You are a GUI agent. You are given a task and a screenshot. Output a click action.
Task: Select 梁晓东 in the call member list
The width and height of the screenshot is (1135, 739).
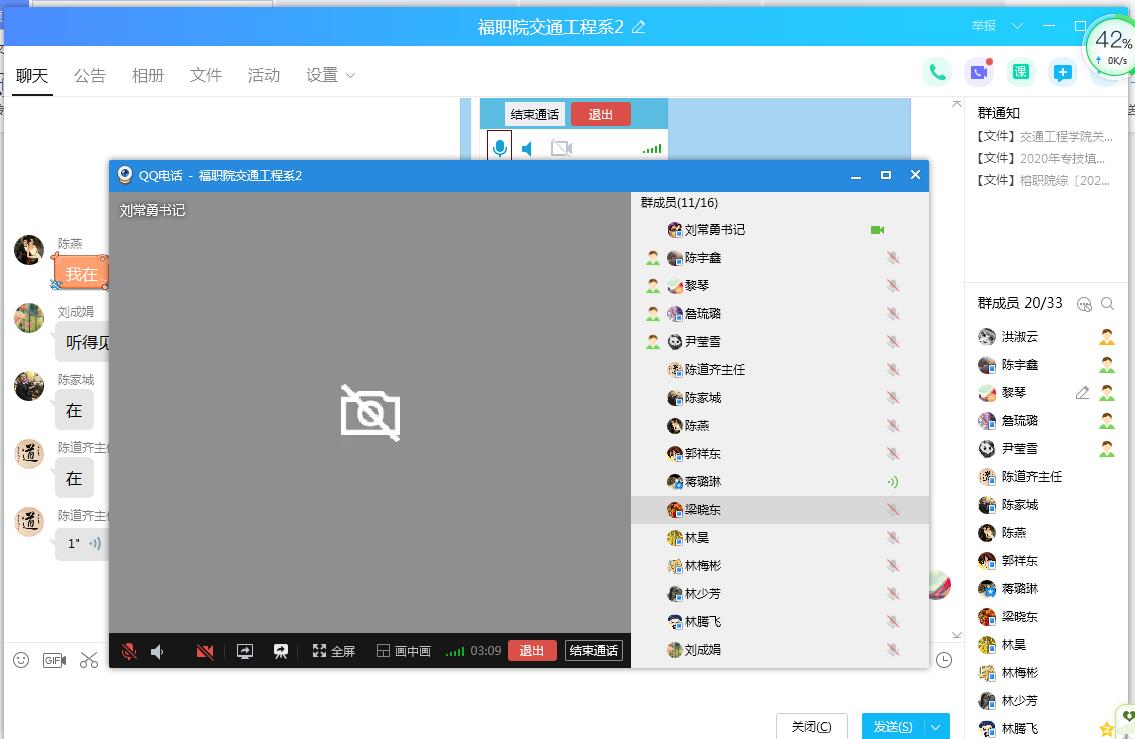[x=702, y=510]
